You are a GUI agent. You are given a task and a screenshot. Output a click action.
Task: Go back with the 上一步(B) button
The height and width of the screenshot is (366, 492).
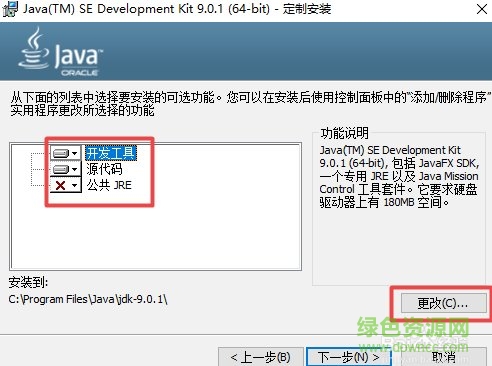(x=261, y=357)
